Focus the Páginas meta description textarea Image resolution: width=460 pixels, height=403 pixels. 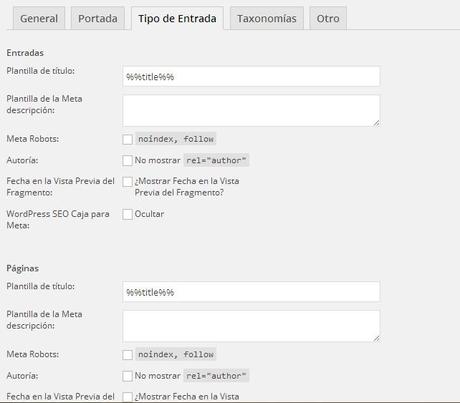coord(251,326)
